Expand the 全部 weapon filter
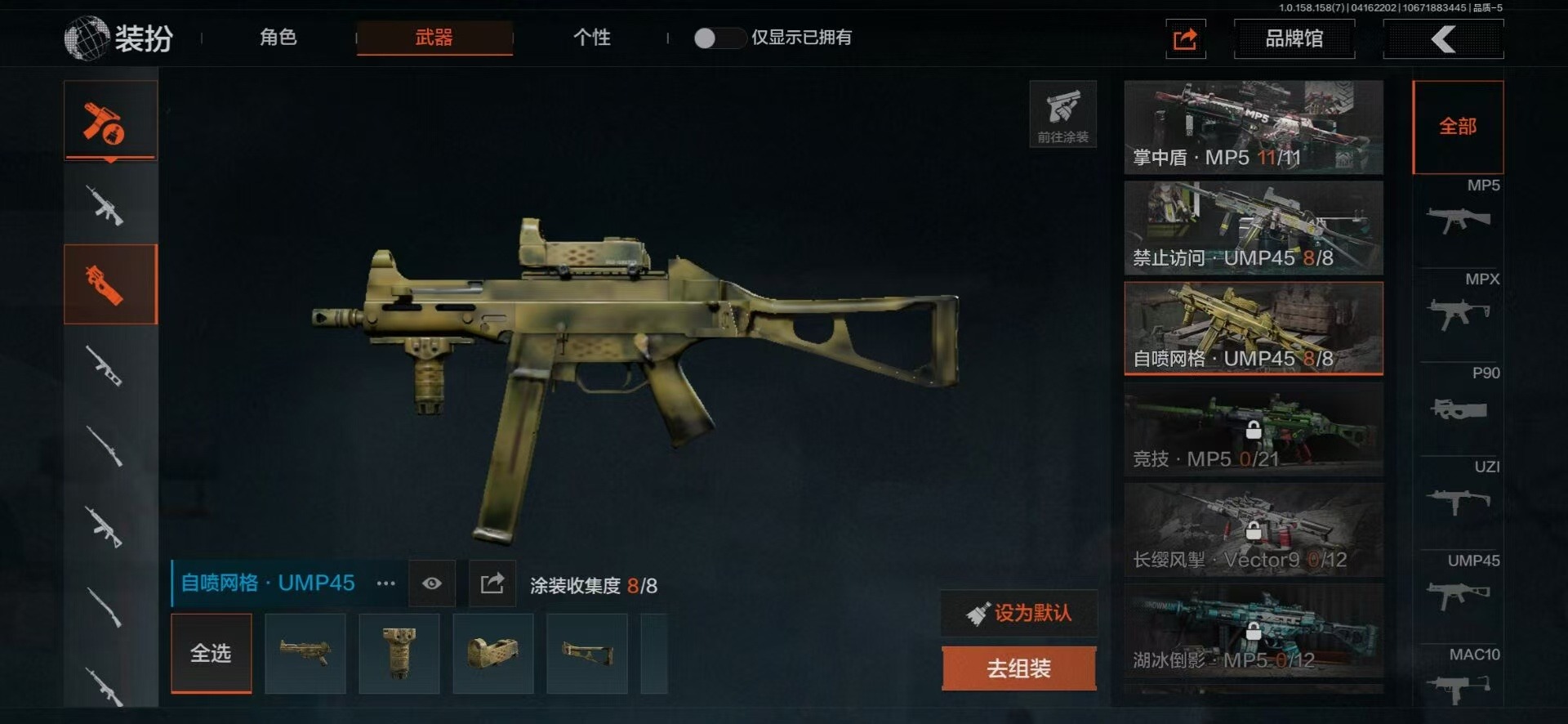 click(1458, 127)
